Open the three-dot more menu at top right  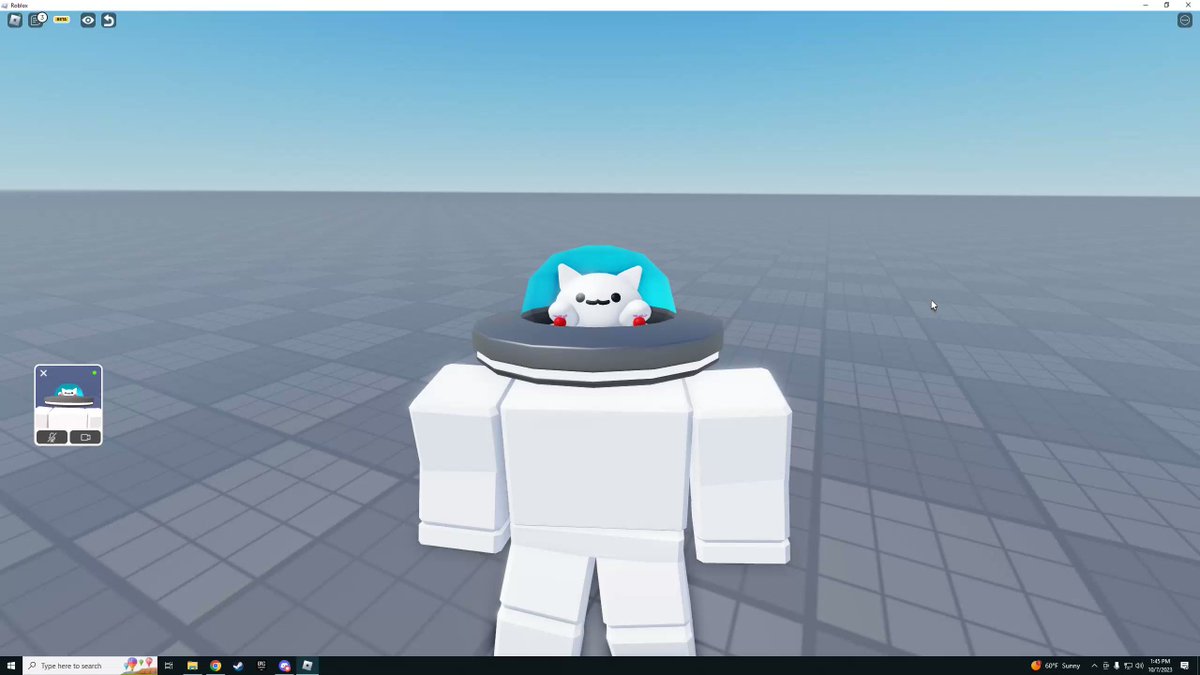1185,20
